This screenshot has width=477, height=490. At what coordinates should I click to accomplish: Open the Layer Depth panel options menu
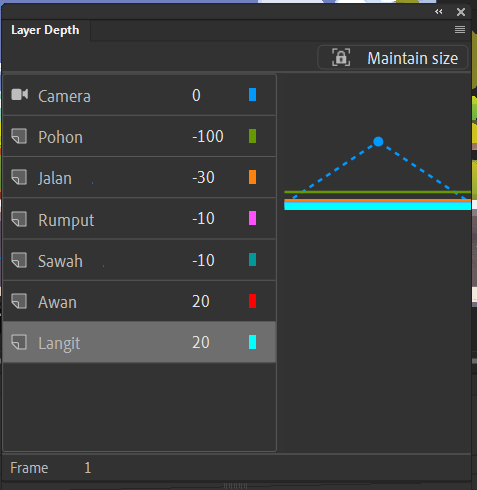coord(460,30)
